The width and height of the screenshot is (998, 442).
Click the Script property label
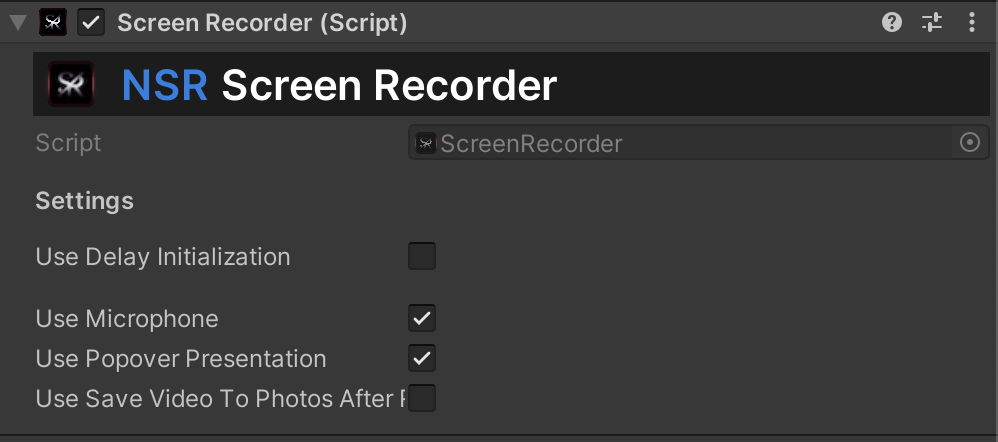click(68, 143)
